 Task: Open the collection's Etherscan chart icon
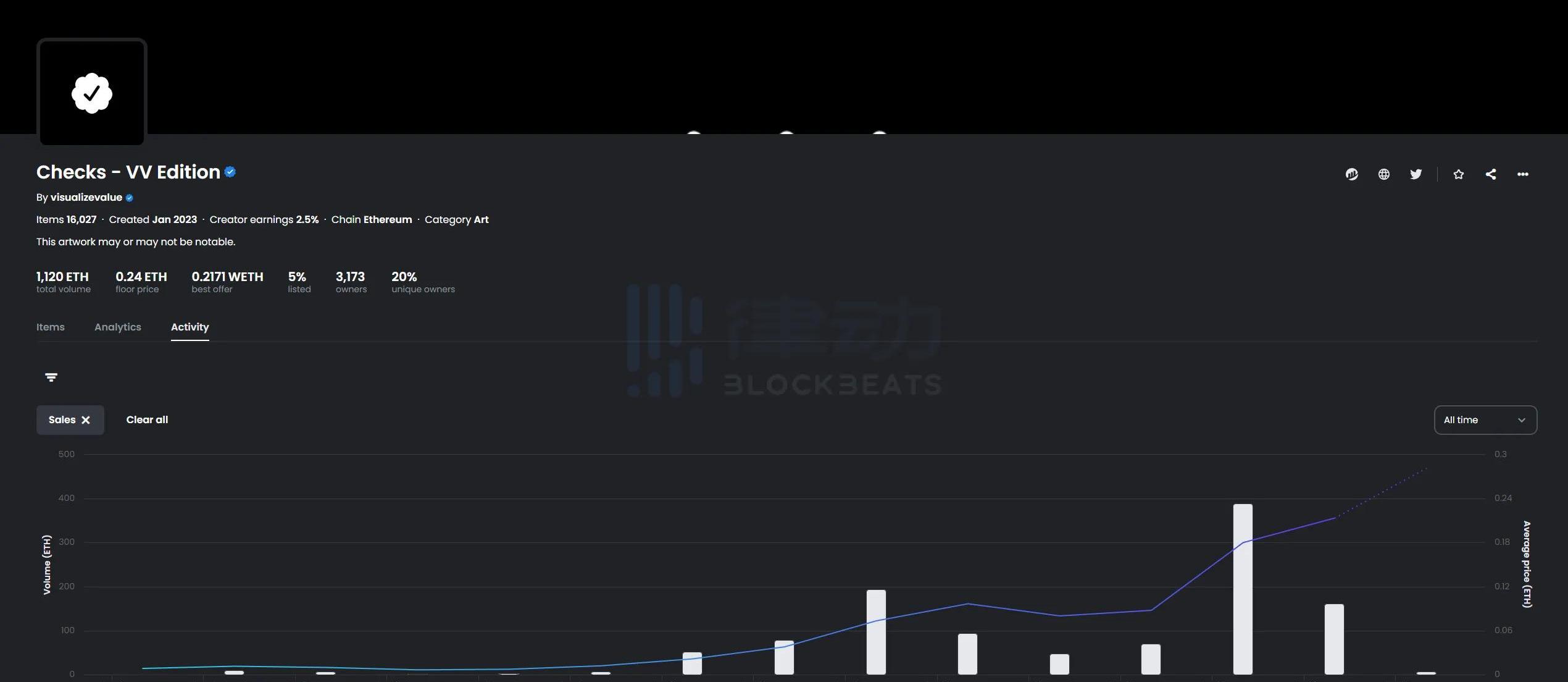point(1352,174)
